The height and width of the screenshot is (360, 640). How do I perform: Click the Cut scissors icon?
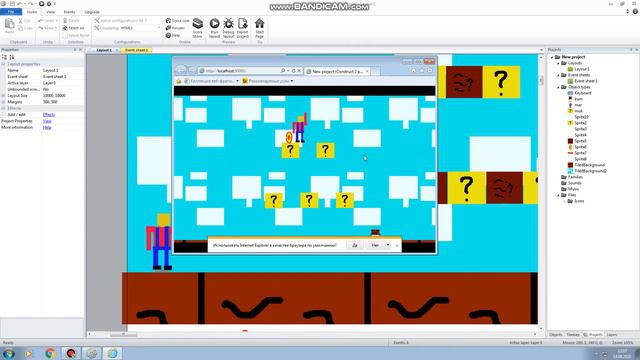pos(20,21)
